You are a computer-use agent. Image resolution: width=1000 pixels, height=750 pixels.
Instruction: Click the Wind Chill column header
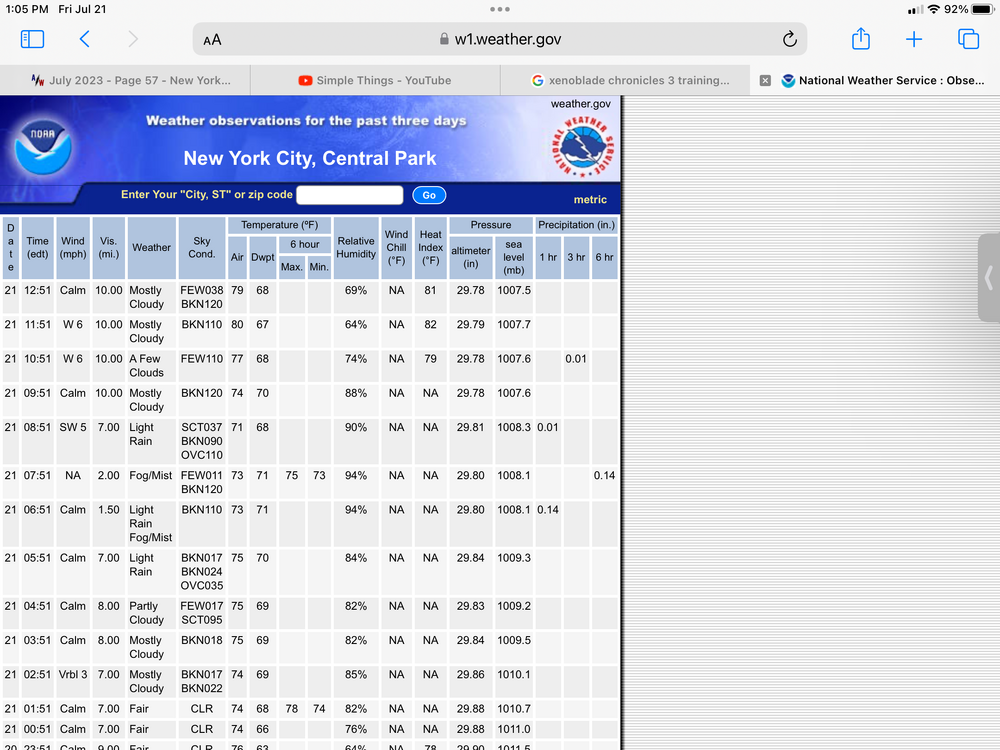396,247
